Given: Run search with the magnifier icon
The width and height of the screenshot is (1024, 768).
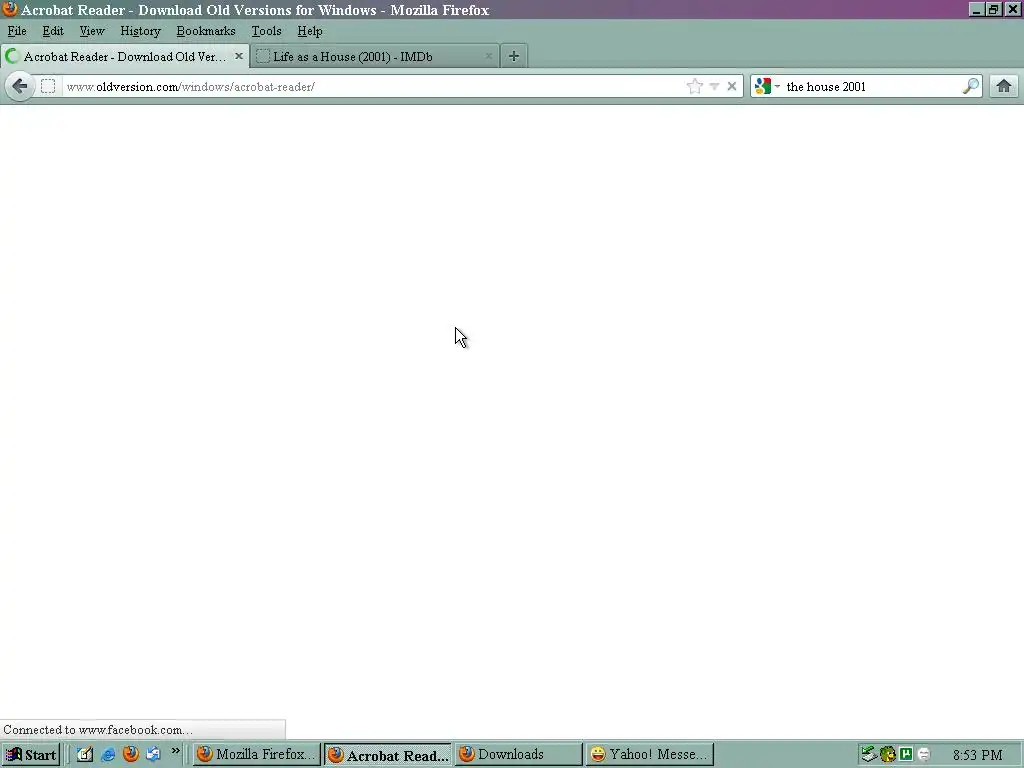Looking at the screenshot, I should [x=971, y=86].
